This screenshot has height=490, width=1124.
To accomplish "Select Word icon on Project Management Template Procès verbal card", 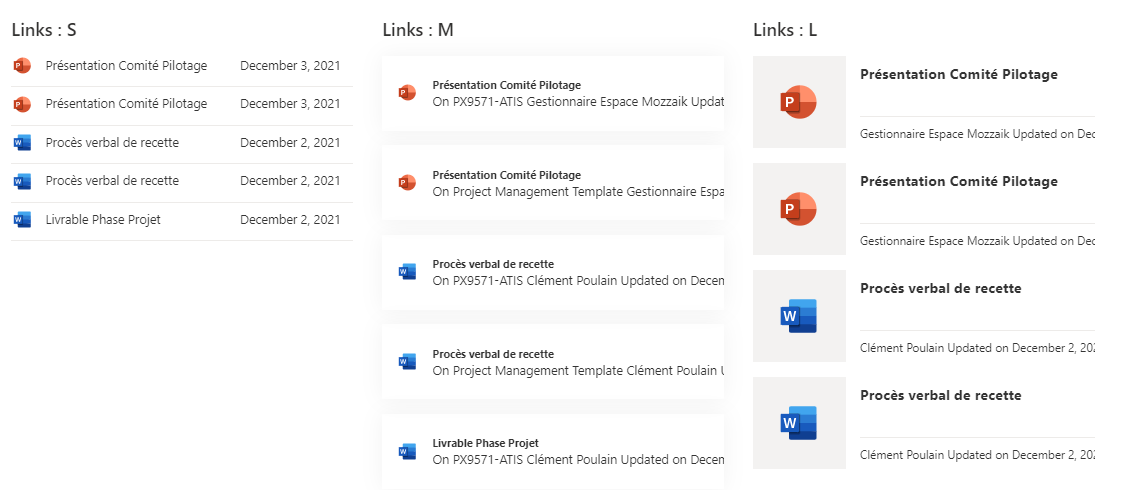I will tap(407, 361).
